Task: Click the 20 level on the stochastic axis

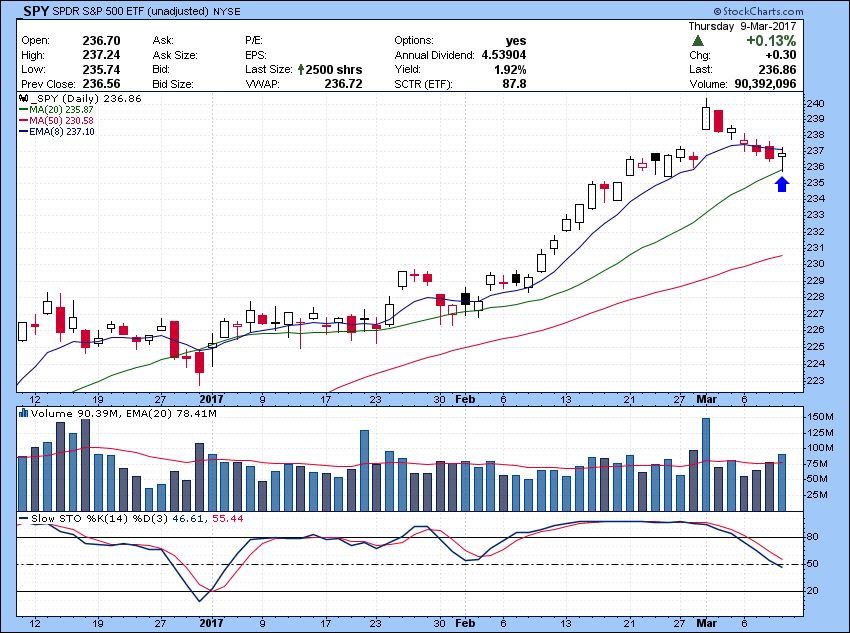Action: tap(813, 591)
